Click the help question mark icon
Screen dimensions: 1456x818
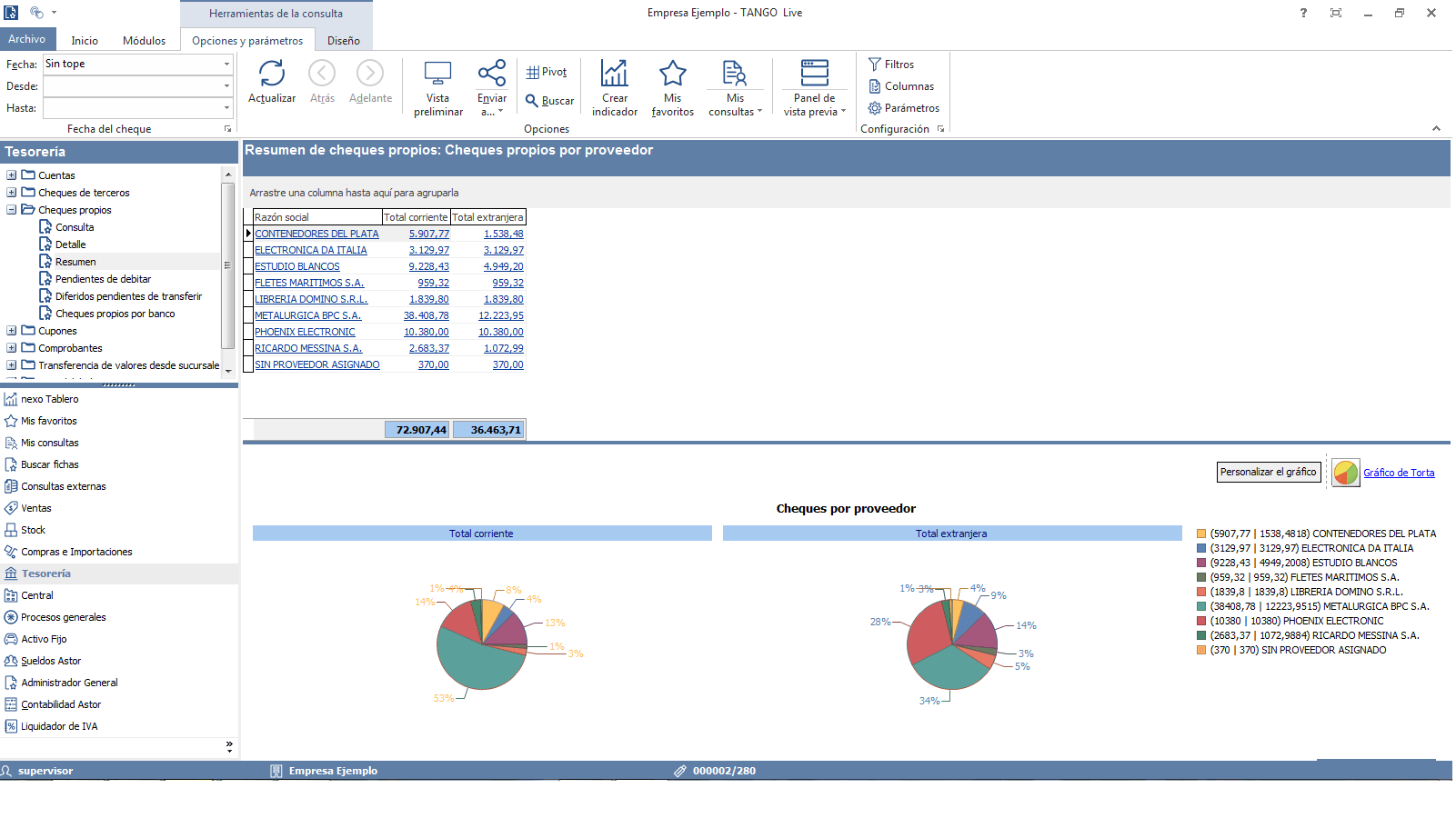coord(1303,13)
